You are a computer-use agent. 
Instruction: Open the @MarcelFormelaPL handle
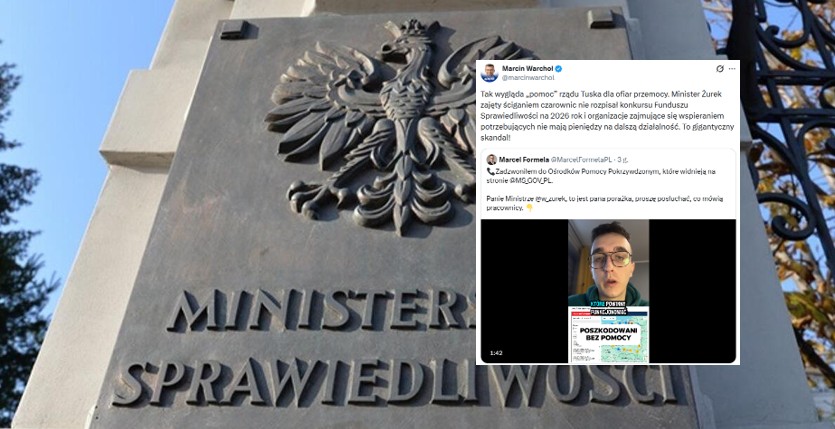(x=582, y=160)
